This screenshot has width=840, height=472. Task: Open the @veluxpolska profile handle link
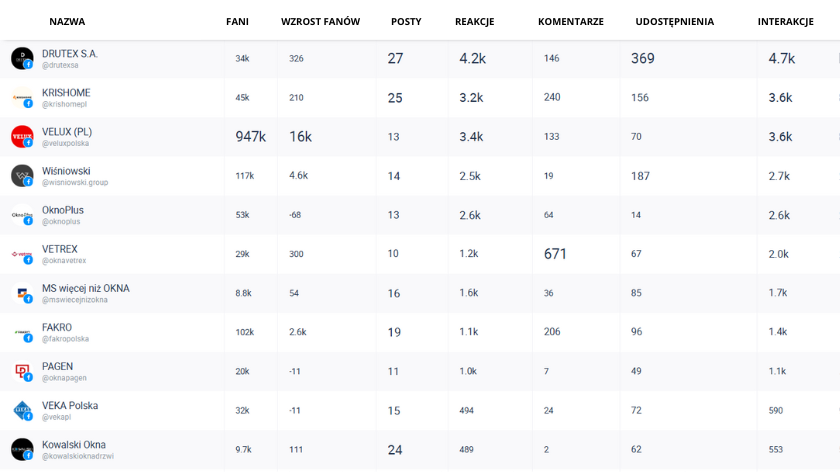(x=65, y=144)
